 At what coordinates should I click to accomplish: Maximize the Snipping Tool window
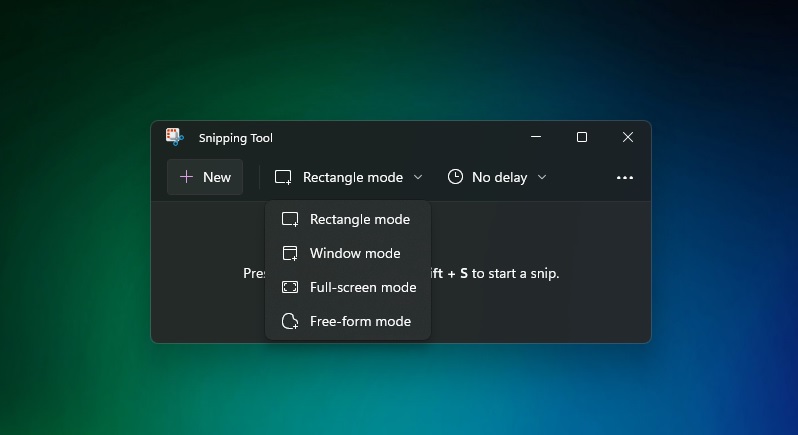click(581, 137)
